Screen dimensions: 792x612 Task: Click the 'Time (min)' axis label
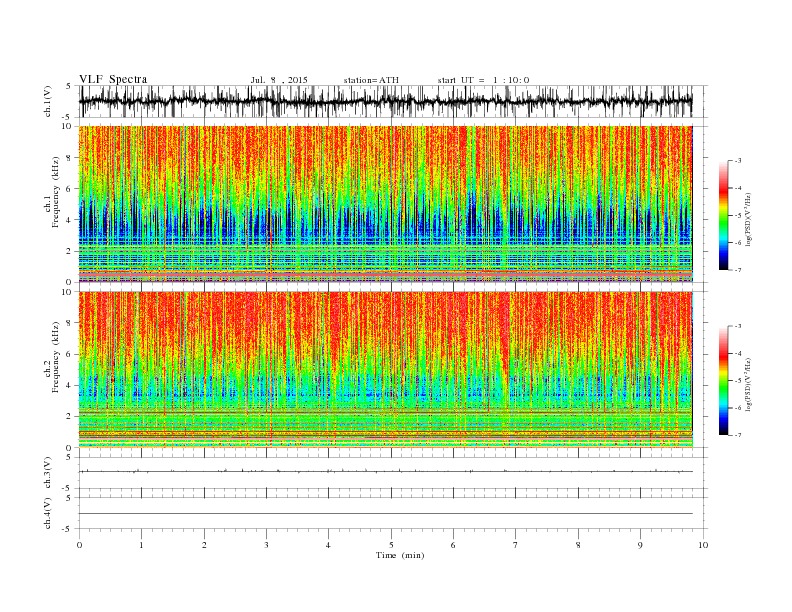(400, 555)
